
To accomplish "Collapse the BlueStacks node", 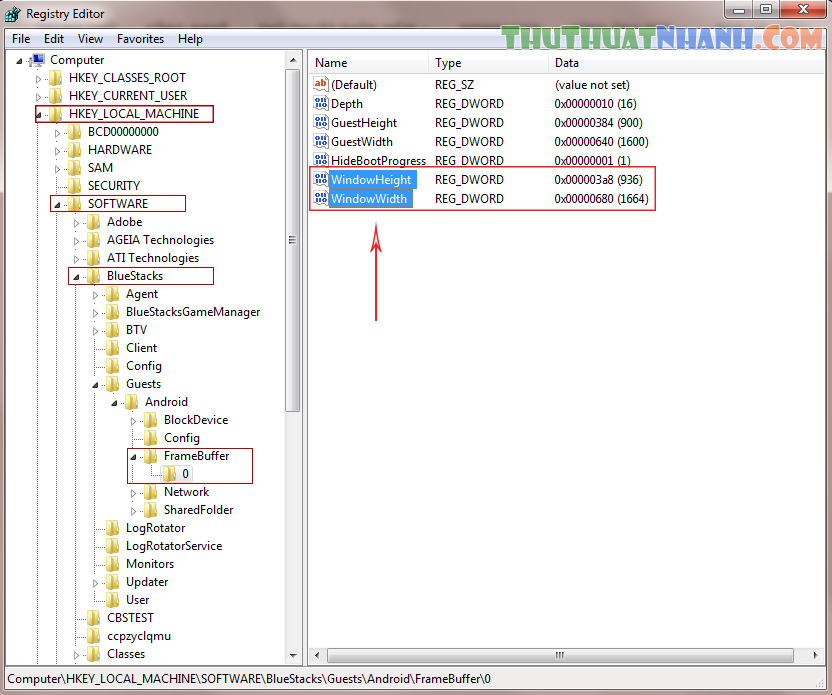I will (76, 277).
